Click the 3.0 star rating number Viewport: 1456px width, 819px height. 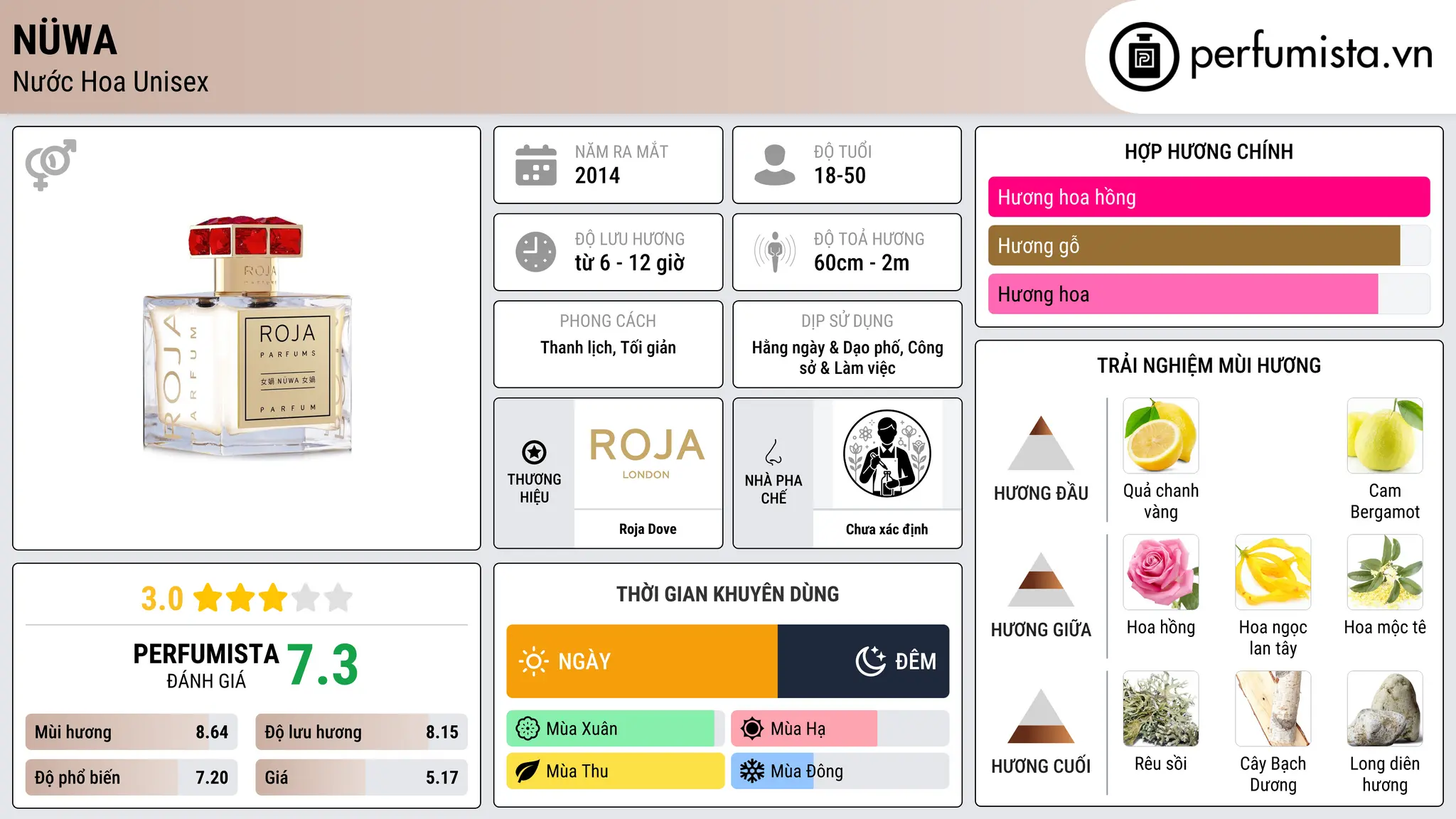point(162,599)
